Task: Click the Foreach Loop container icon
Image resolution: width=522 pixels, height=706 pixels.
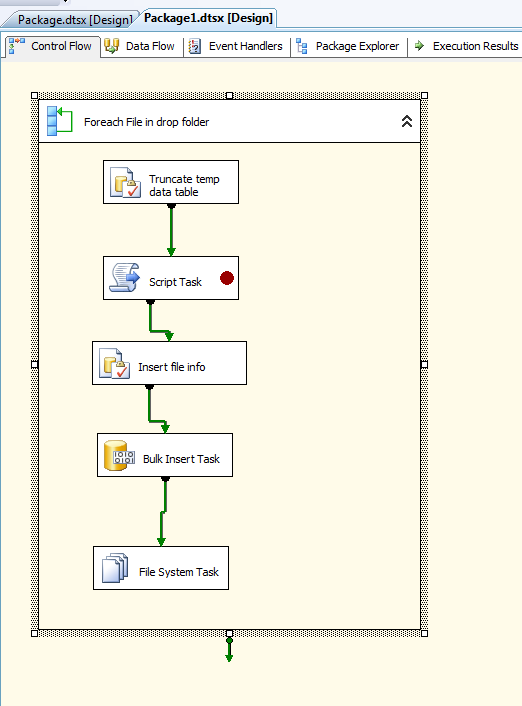Action: pyautogui.click(x=59, y=121)
